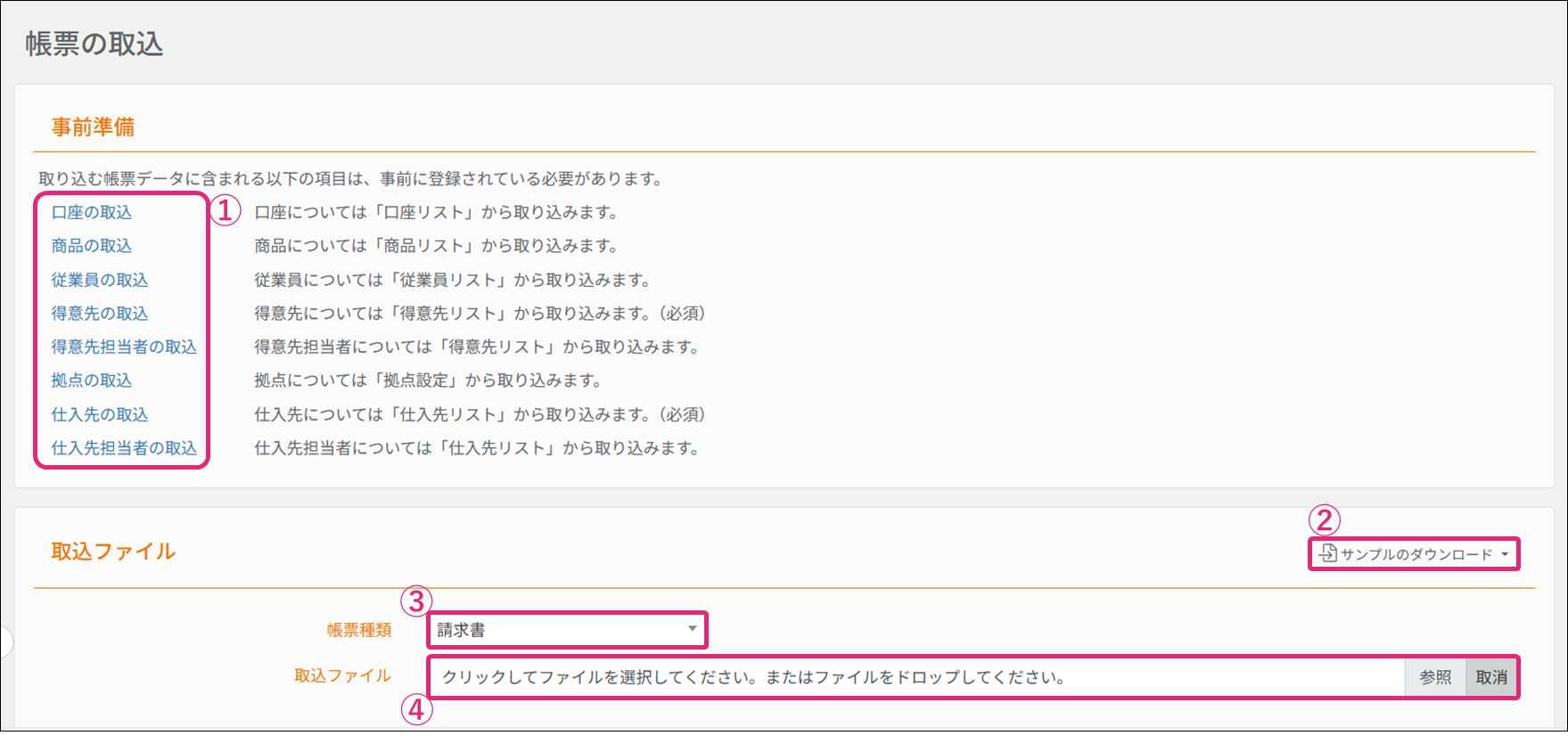Open the 口座の取込 link

pos(92,212)
